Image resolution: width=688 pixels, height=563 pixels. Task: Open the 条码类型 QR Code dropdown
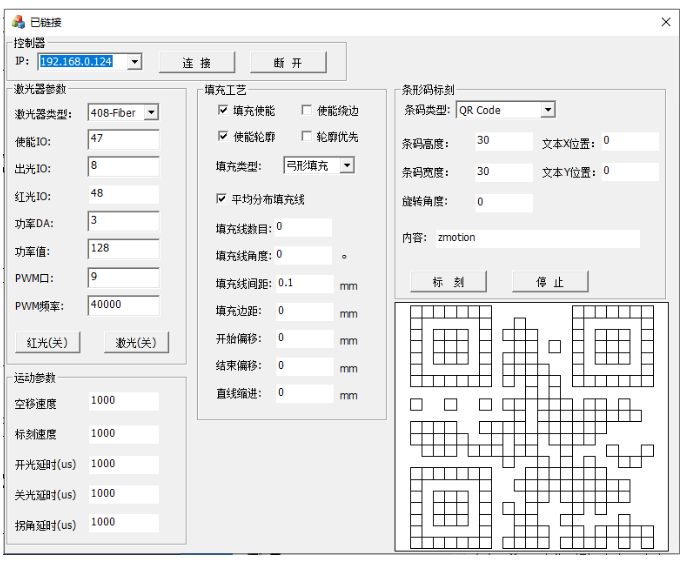(548, 110)
